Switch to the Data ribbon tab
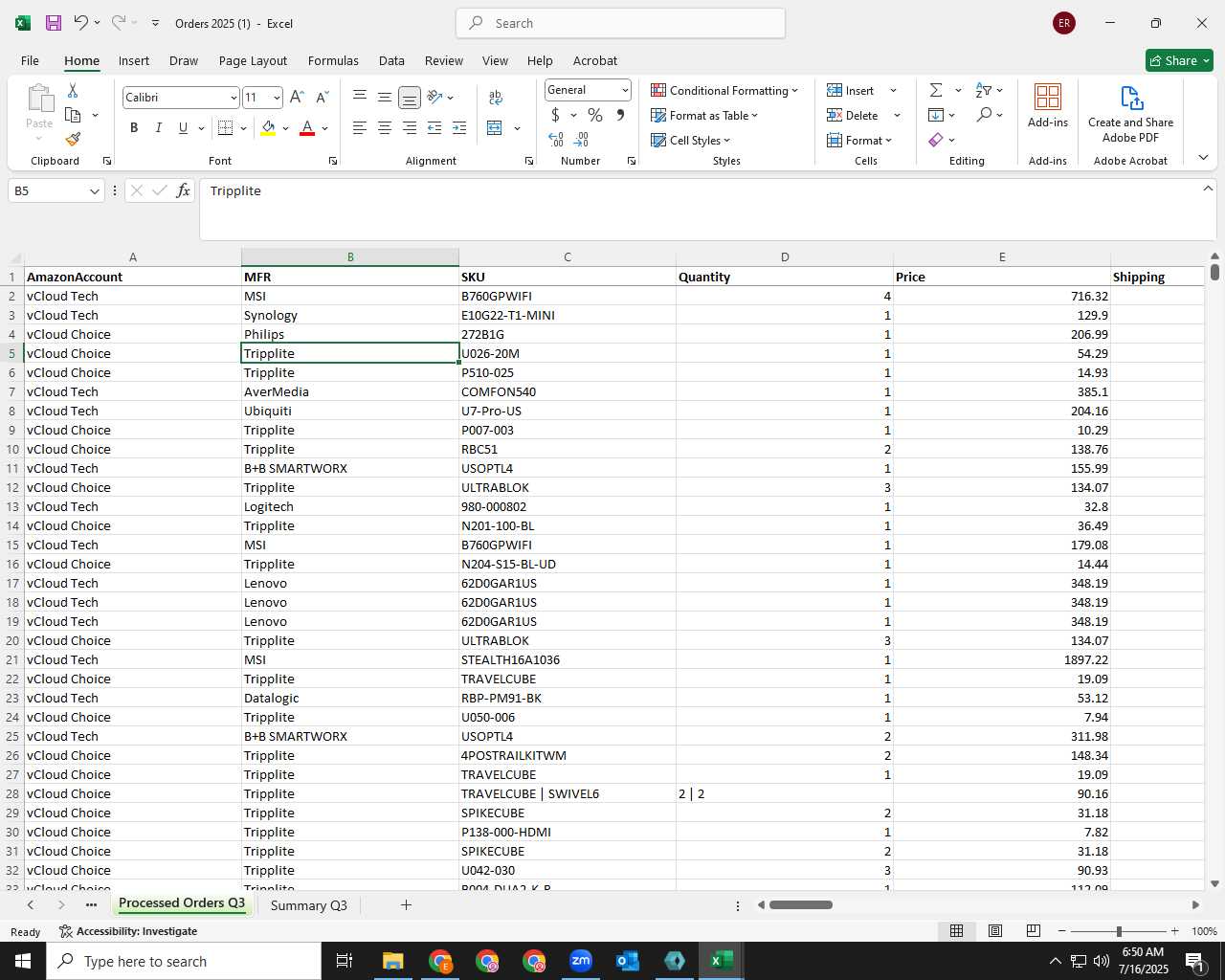1225x980 pixels. 391,60
